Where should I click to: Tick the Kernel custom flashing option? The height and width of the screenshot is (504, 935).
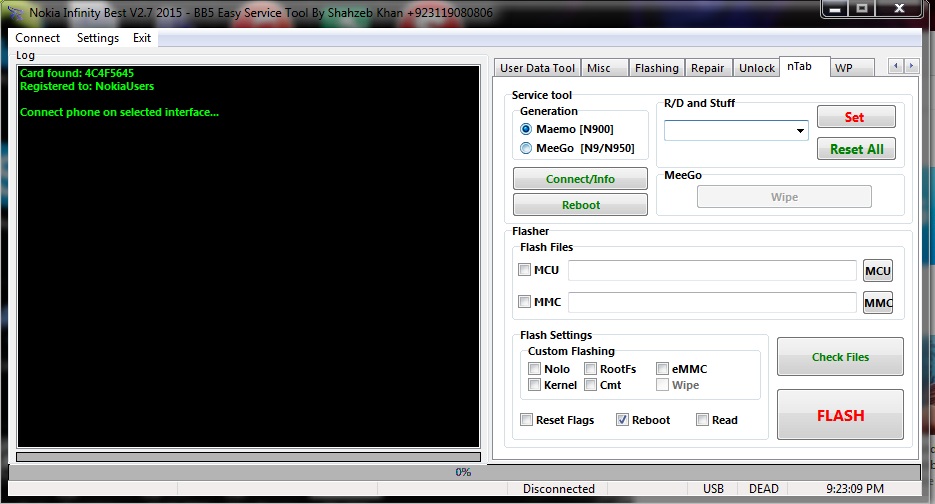(x=534, y=385)
